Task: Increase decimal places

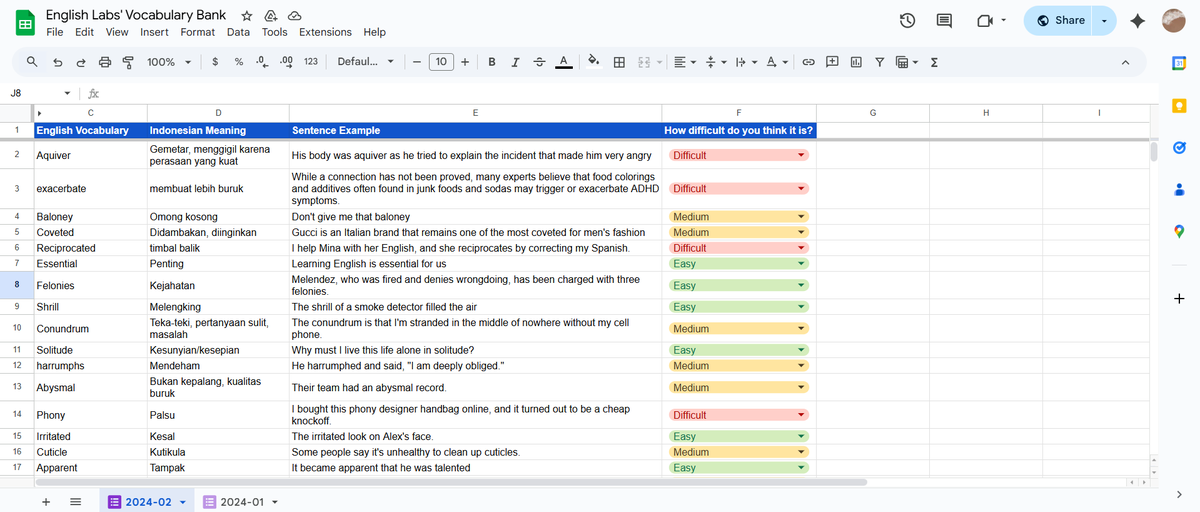Action: coord(286,62)
